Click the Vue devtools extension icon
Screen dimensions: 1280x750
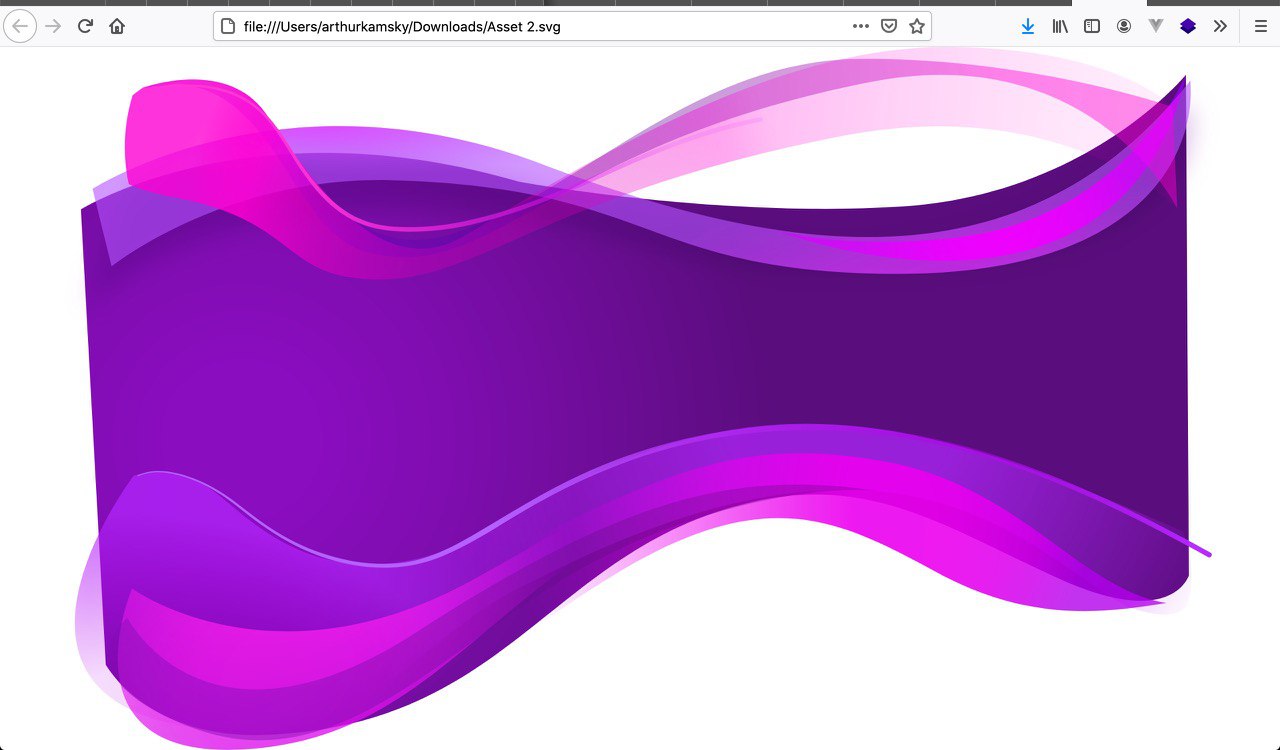coord(1156,26)
